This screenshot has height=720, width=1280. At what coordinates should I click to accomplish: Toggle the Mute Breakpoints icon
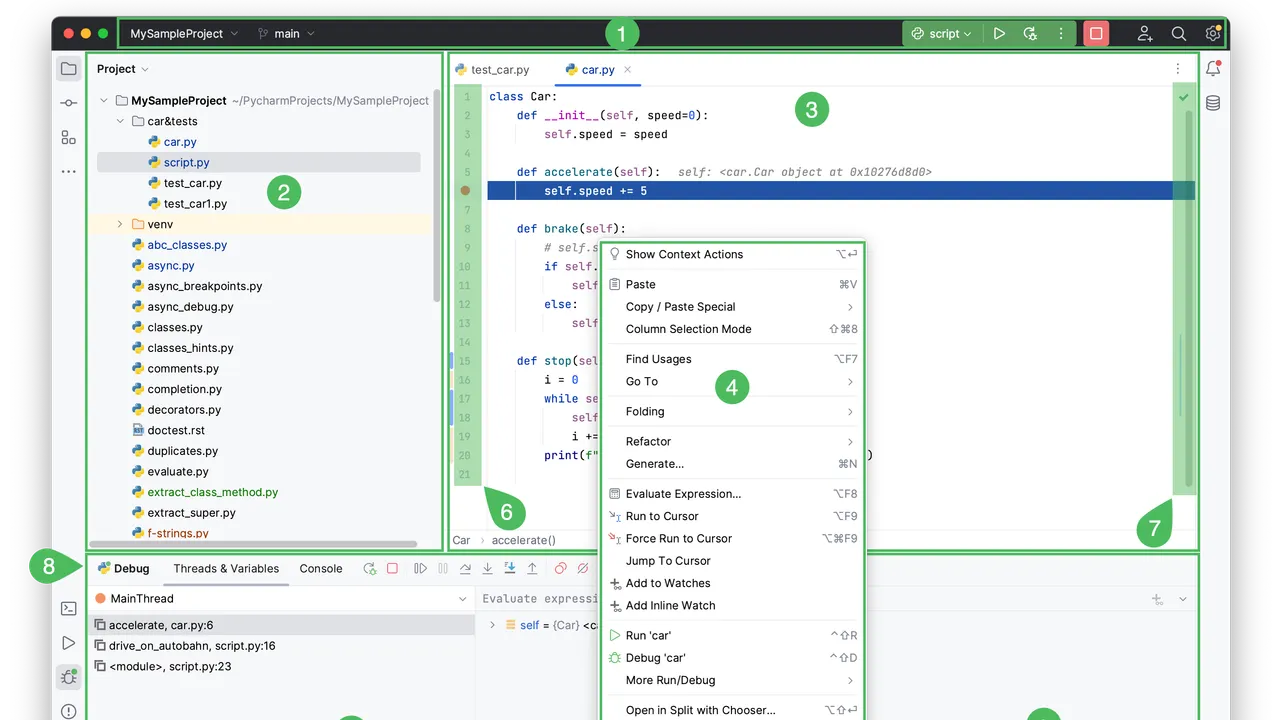[x=583, y=568]
